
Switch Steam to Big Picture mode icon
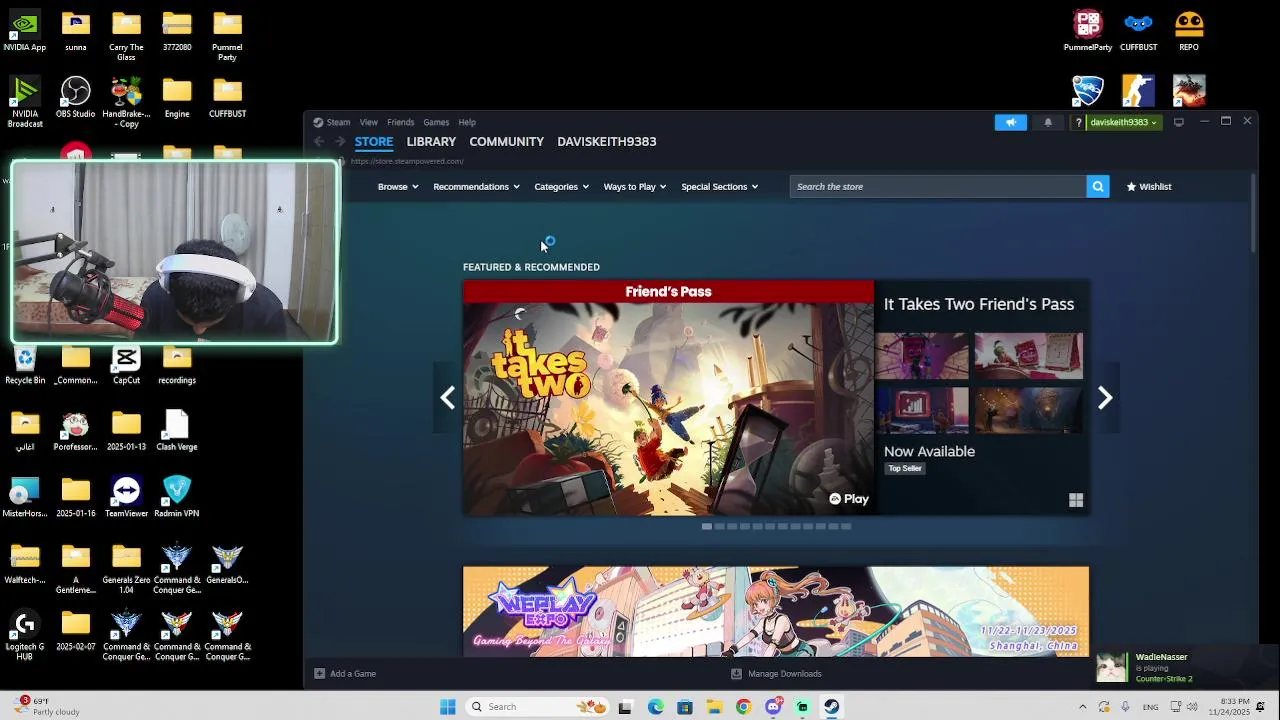[x=1179, y=122]
